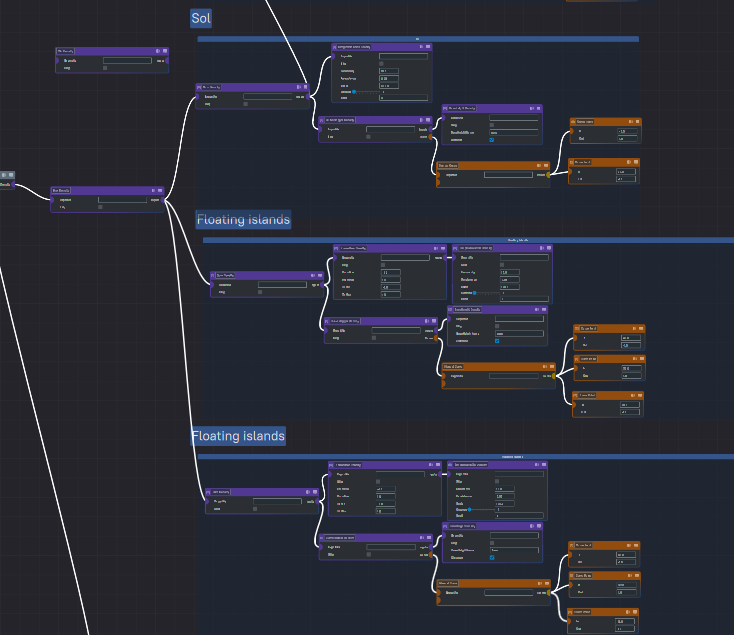The height and width of the screenshot is (635, 734).
Task: Tick the checkbox in the lowest group's leftmost node
Action: tap(255, 509)
